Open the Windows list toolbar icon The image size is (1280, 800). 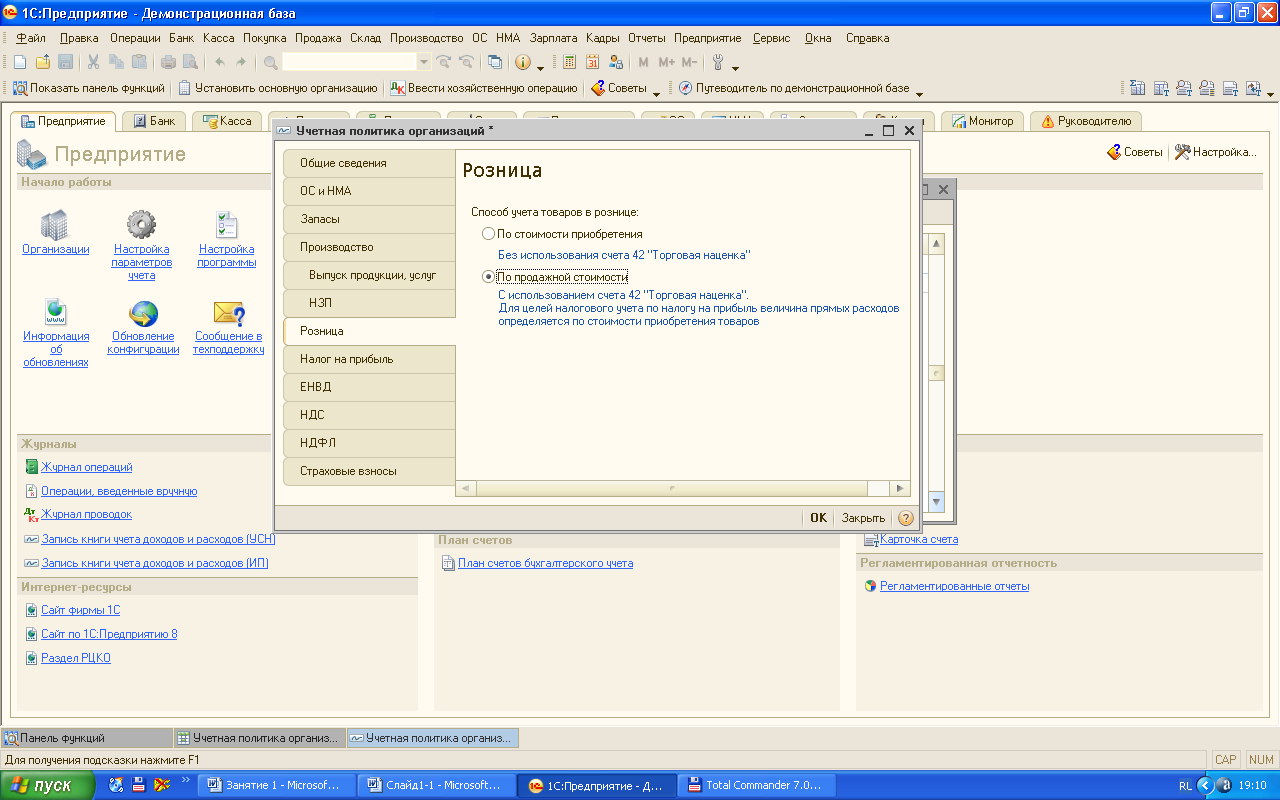pos(495,62)
